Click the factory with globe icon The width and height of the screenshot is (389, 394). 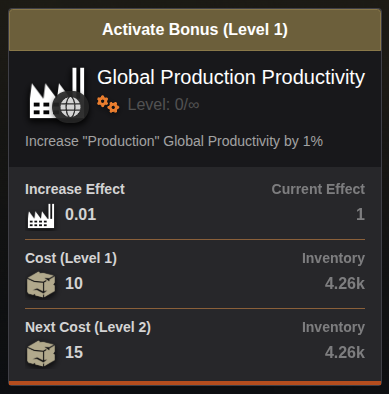click(x=59, y=95)
